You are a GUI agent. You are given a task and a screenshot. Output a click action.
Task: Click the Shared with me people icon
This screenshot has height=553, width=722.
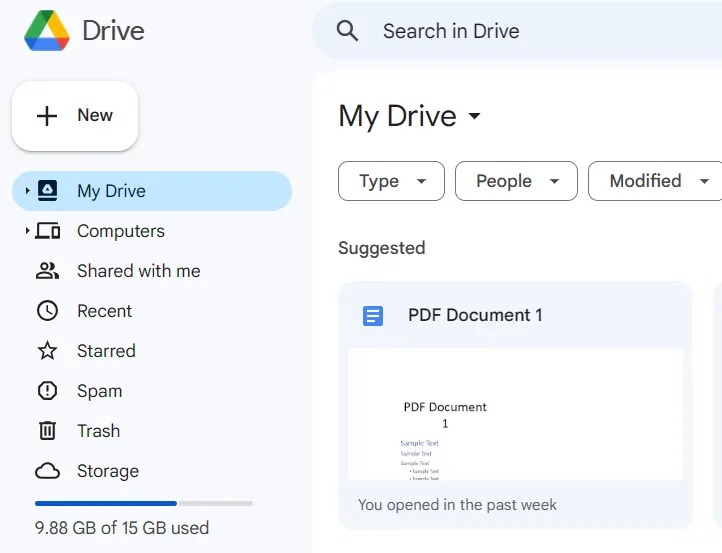point(47,271)
